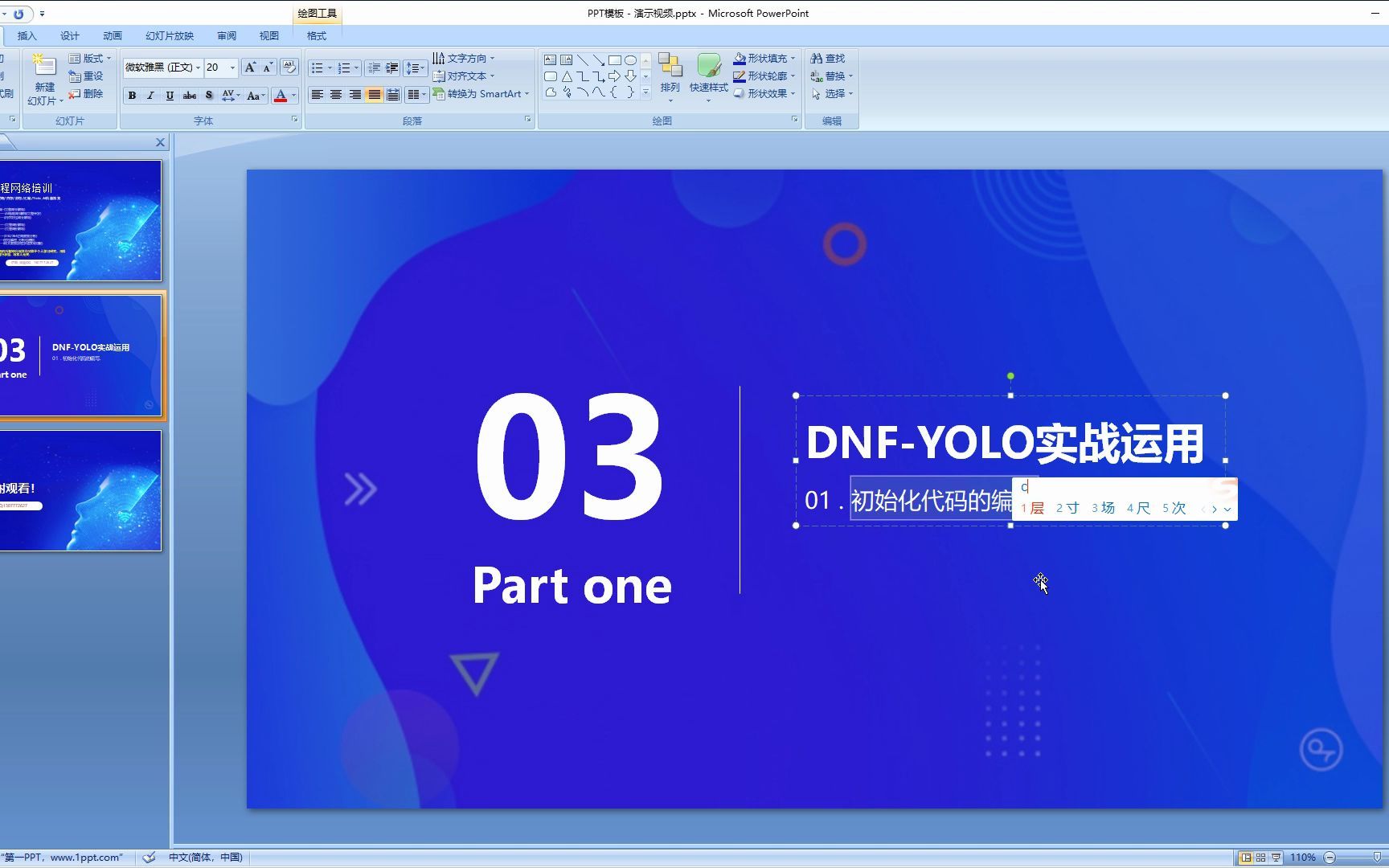Toggle bold formatting in the font group
1389x868 pixels.
click(x=132, y=96)
